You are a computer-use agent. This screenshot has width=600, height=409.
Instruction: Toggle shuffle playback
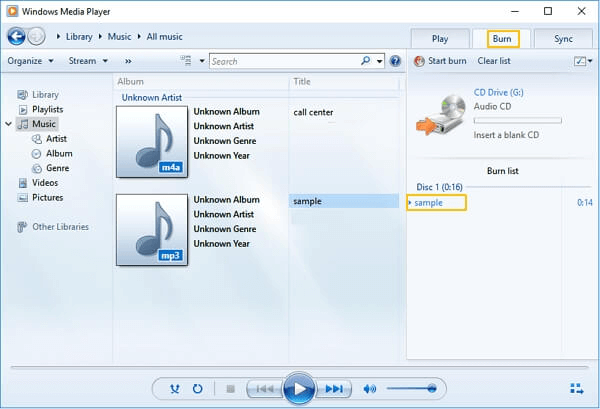(174, 389)
